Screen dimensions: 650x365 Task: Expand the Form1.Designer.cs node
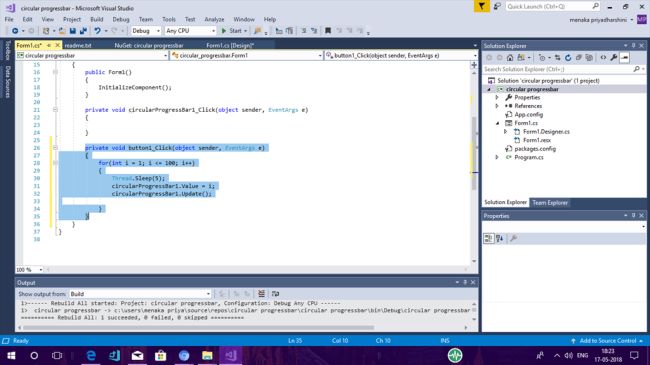505,131
